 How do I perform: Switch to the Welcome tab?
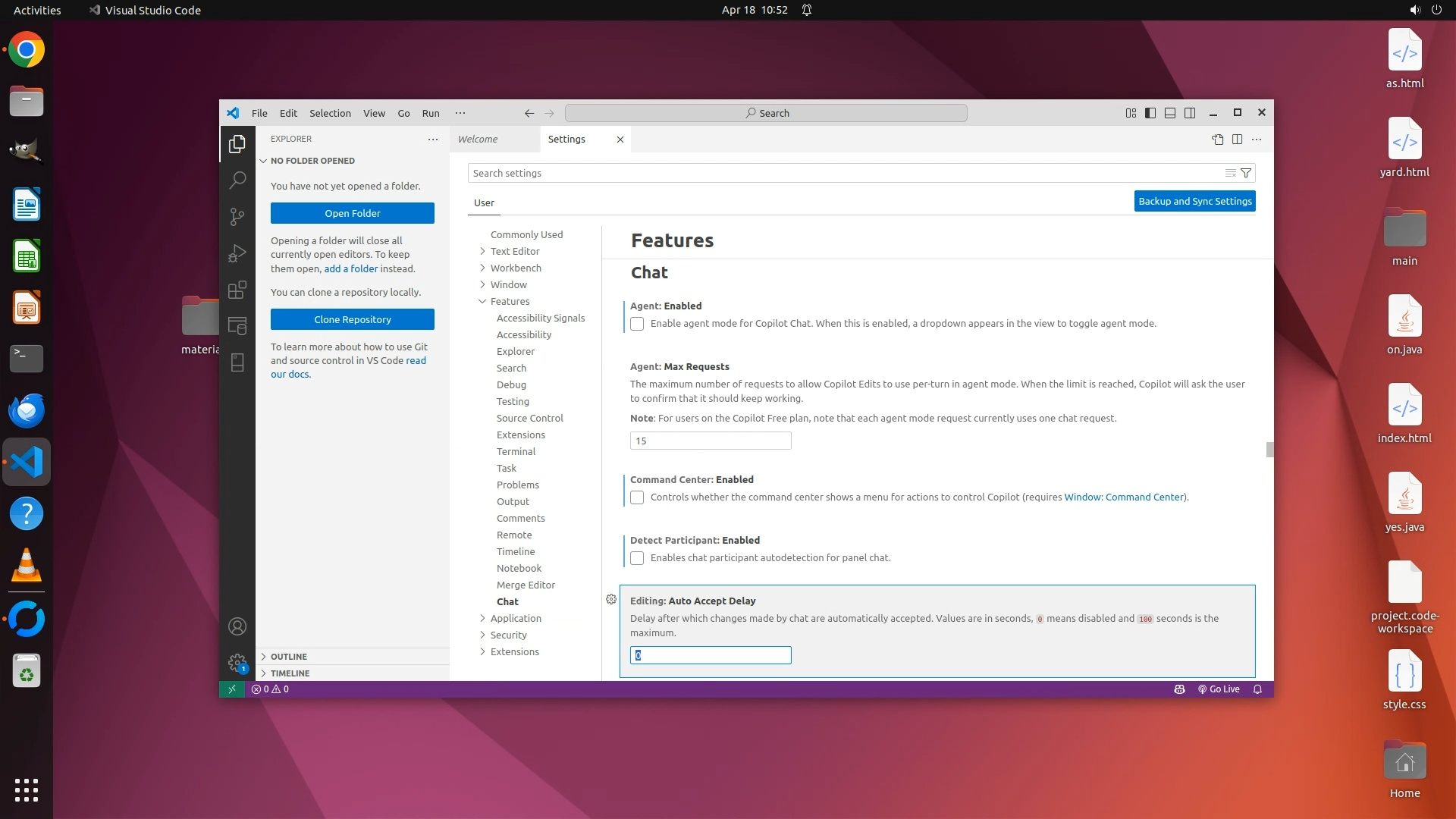(478, 140)
